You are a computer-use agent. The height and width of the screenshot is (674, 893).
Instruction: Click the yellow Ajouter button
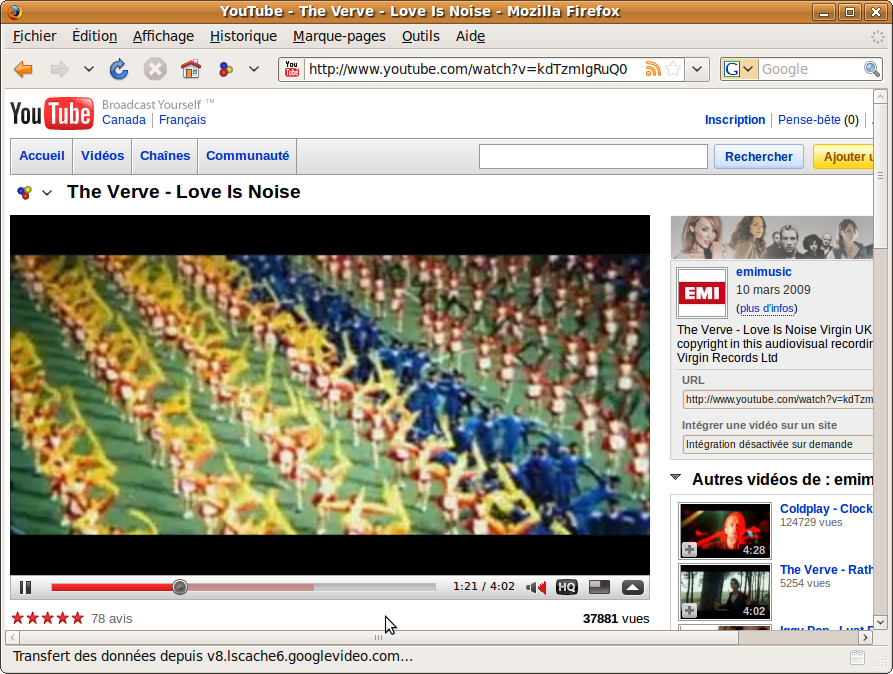tap(843, 157)
